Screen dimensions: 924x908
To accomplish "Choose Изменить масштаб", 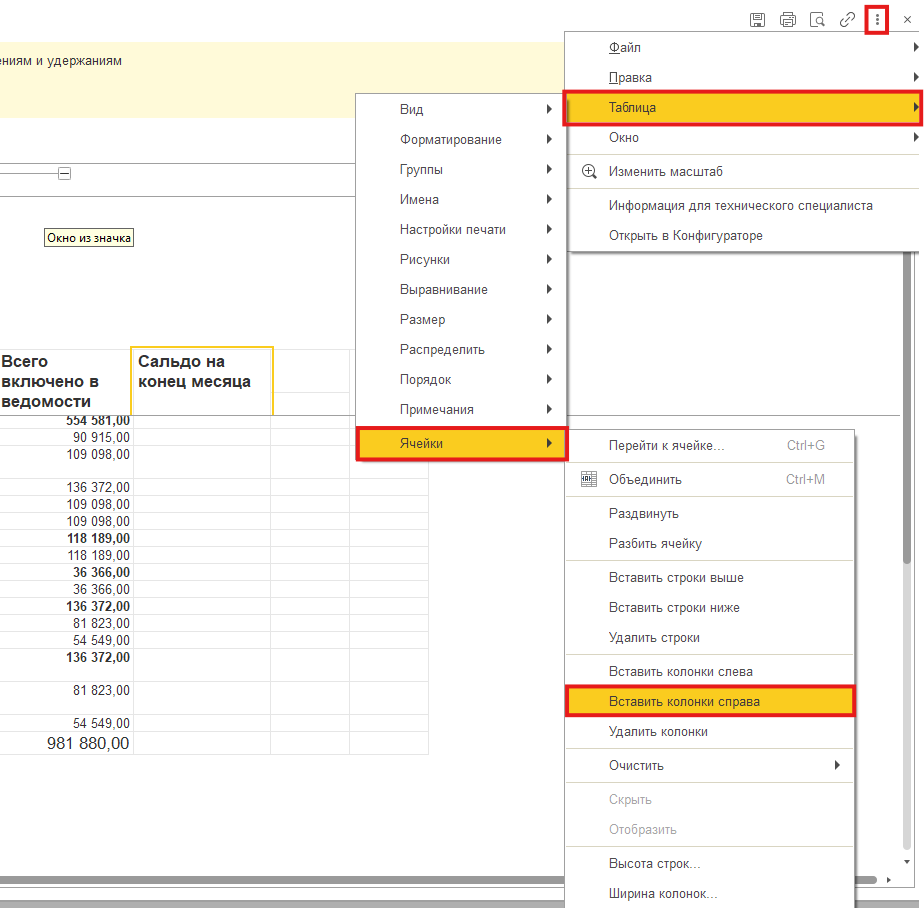I will 744,171.
